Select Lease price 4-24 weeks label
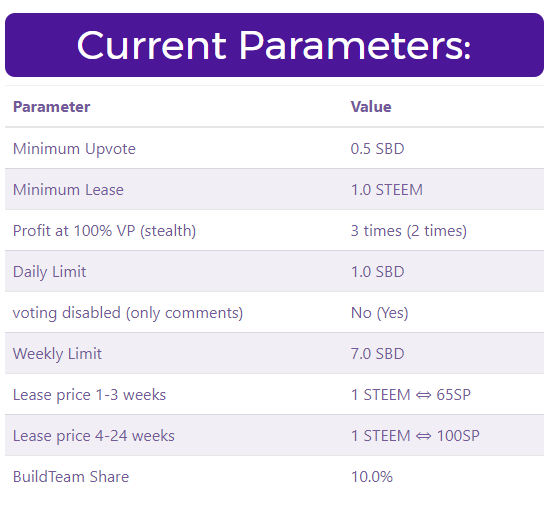551x513 pixels. 94,436
